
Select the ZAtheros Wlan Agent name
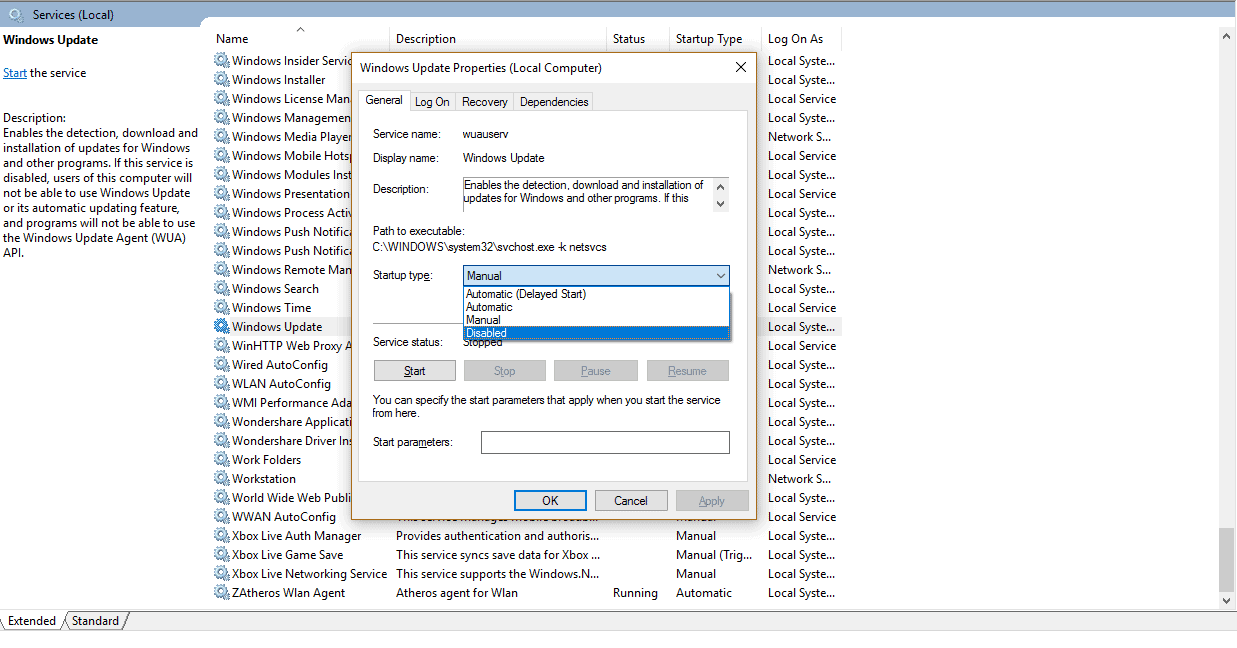288,593
